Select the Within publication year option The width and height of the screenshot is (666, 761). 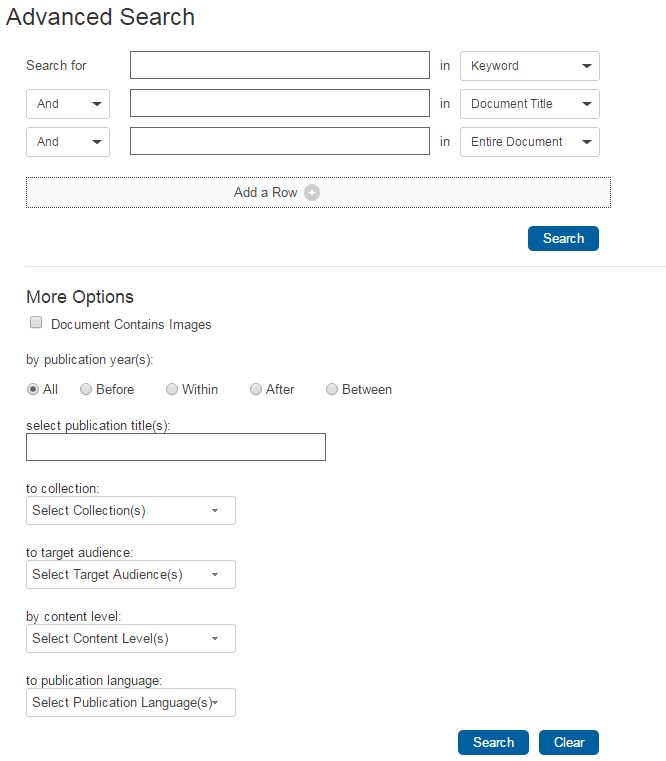tap(172, 389)
